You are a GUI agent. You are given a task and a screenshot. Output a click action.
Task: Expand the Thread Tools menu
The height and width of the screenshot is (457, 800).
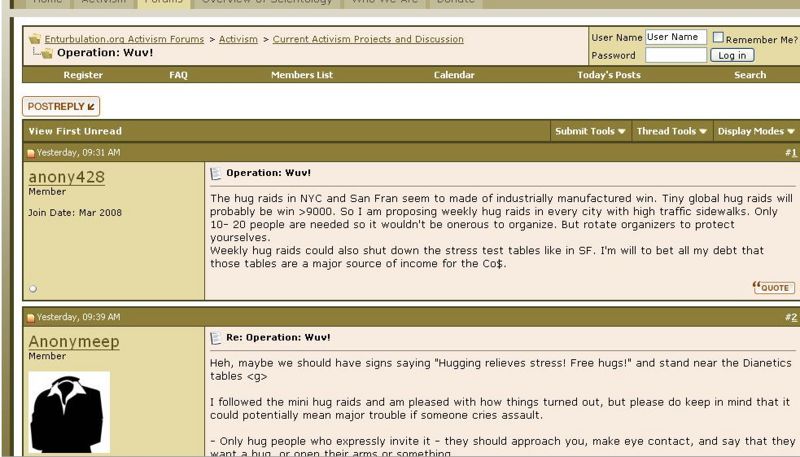(672, 131)
